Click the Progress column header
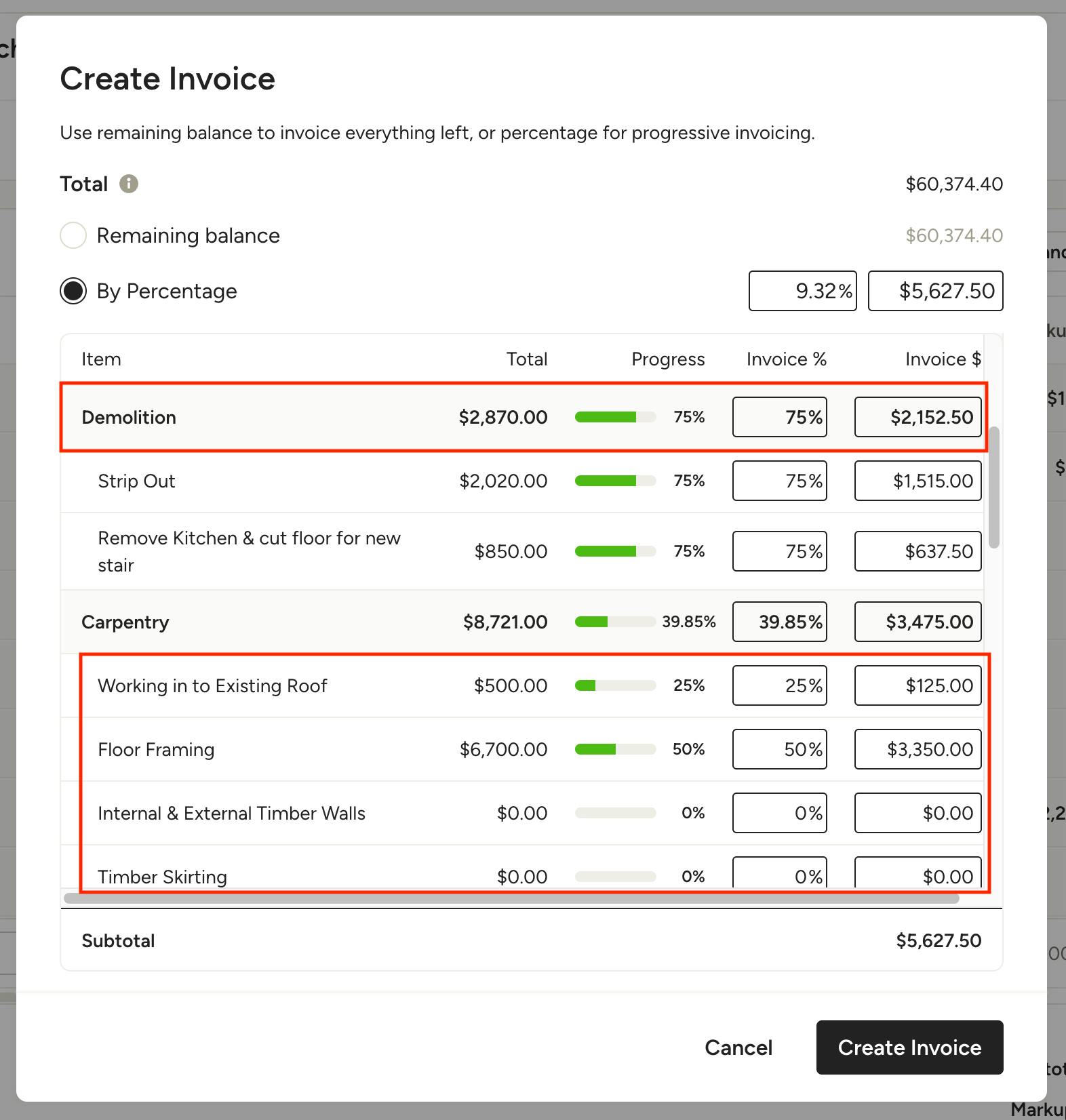 click(668, 359)
